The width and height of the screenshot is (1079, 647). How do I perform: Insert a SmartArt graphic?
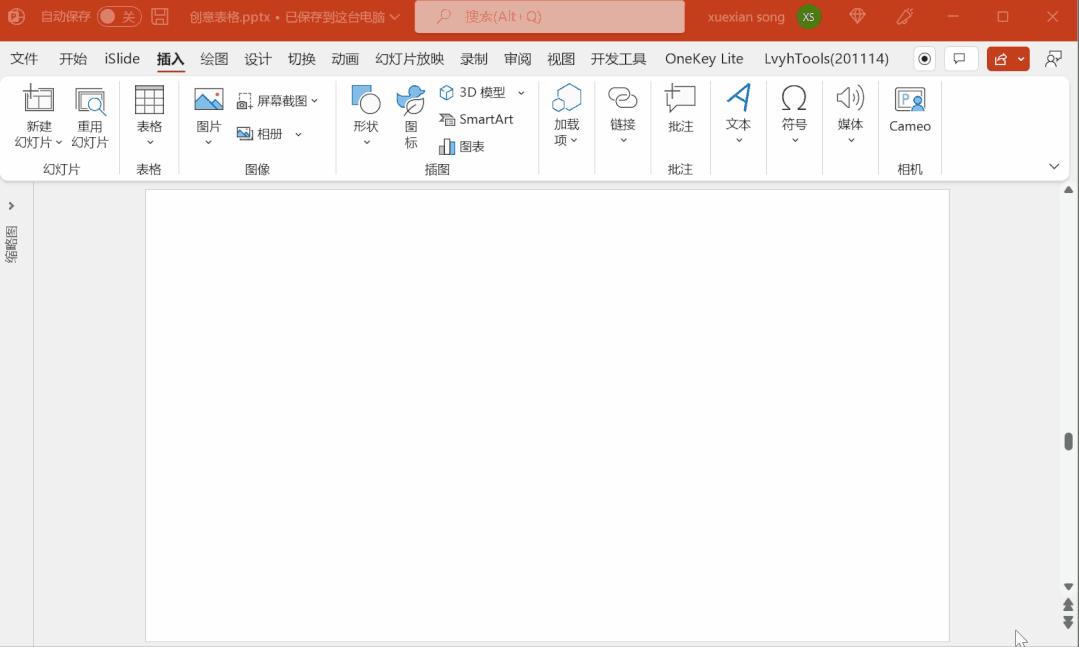[x=476, y=119]
